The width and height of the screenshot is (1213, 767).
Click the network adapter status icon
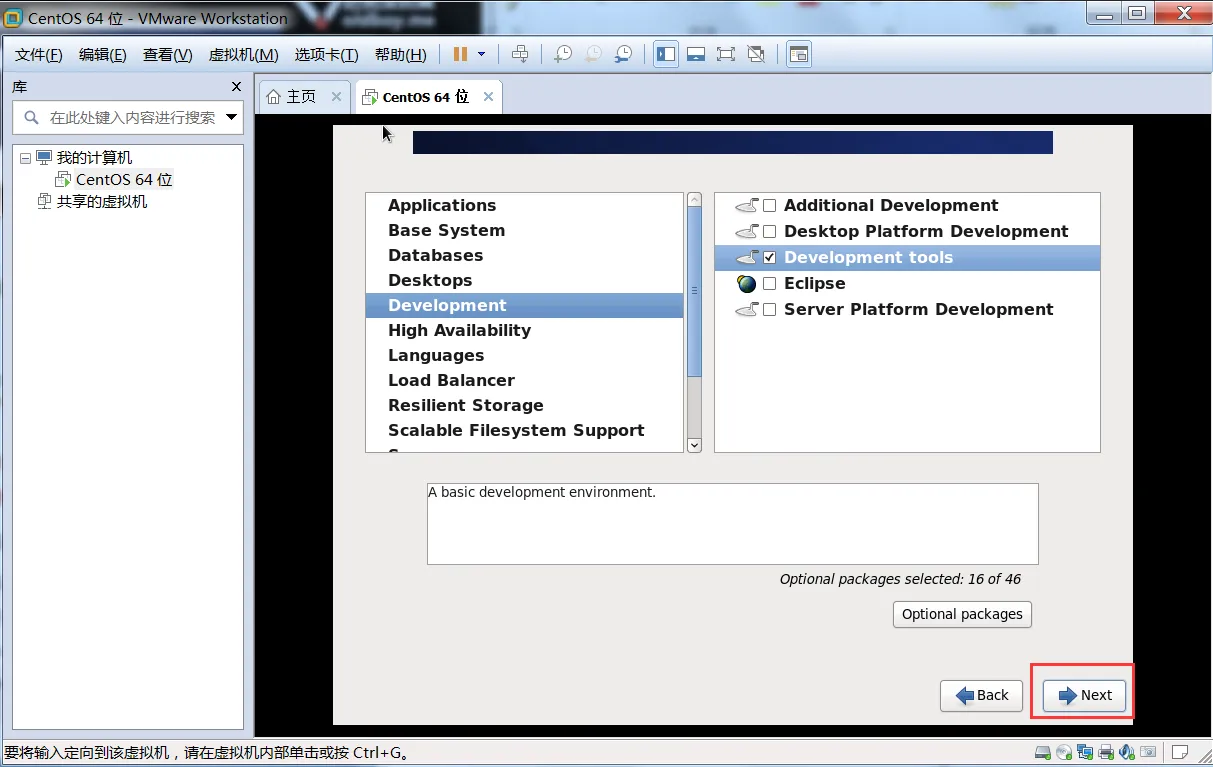[x=1085, y=752]
